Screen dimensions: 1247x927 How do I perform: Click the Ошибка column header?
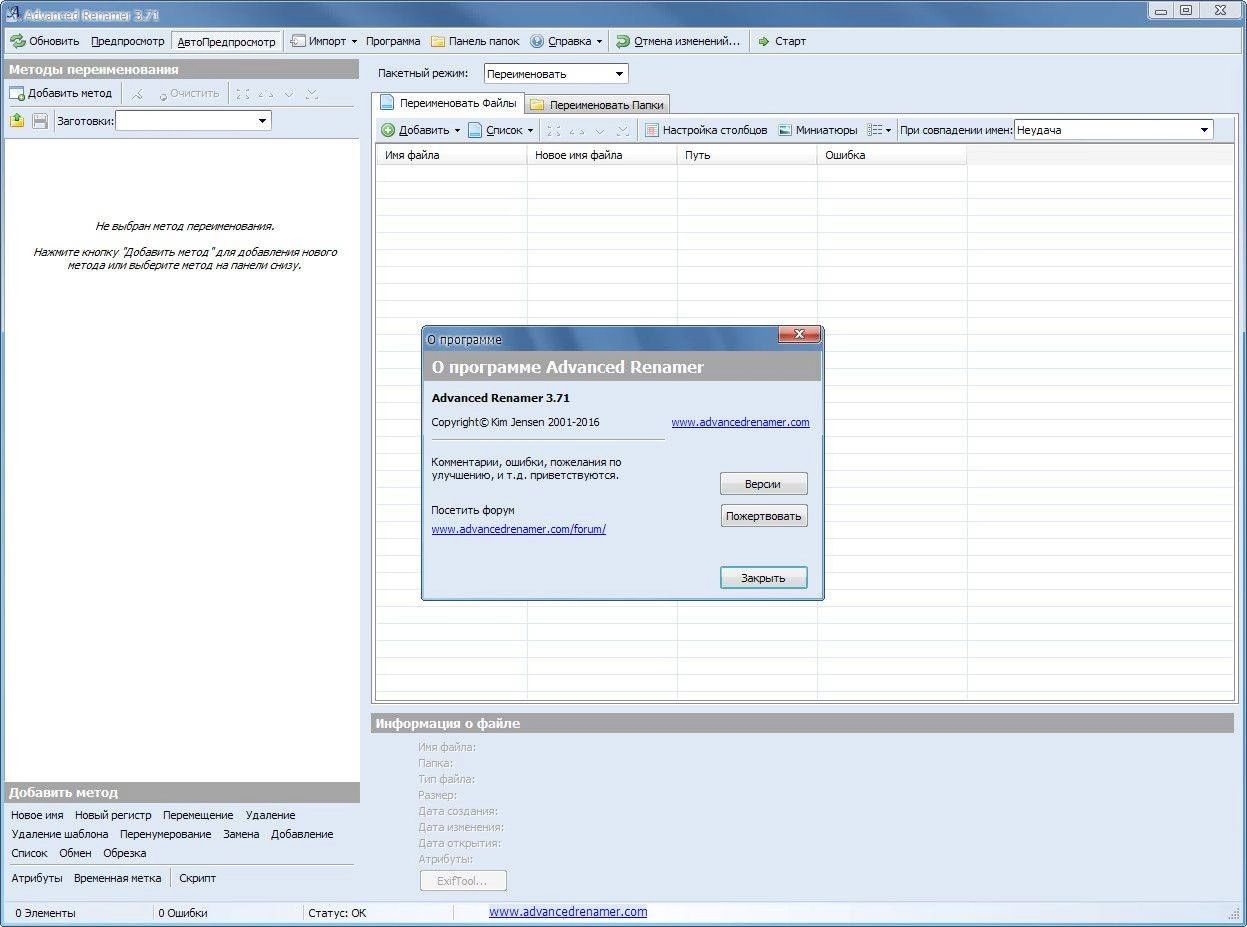click(x=892, y=155)
